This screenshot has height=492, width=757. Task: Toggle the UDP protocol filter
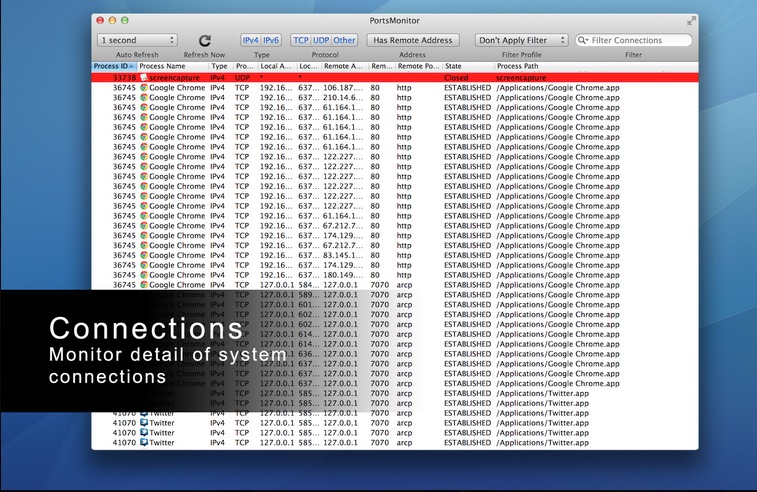[x=321, y=40]
